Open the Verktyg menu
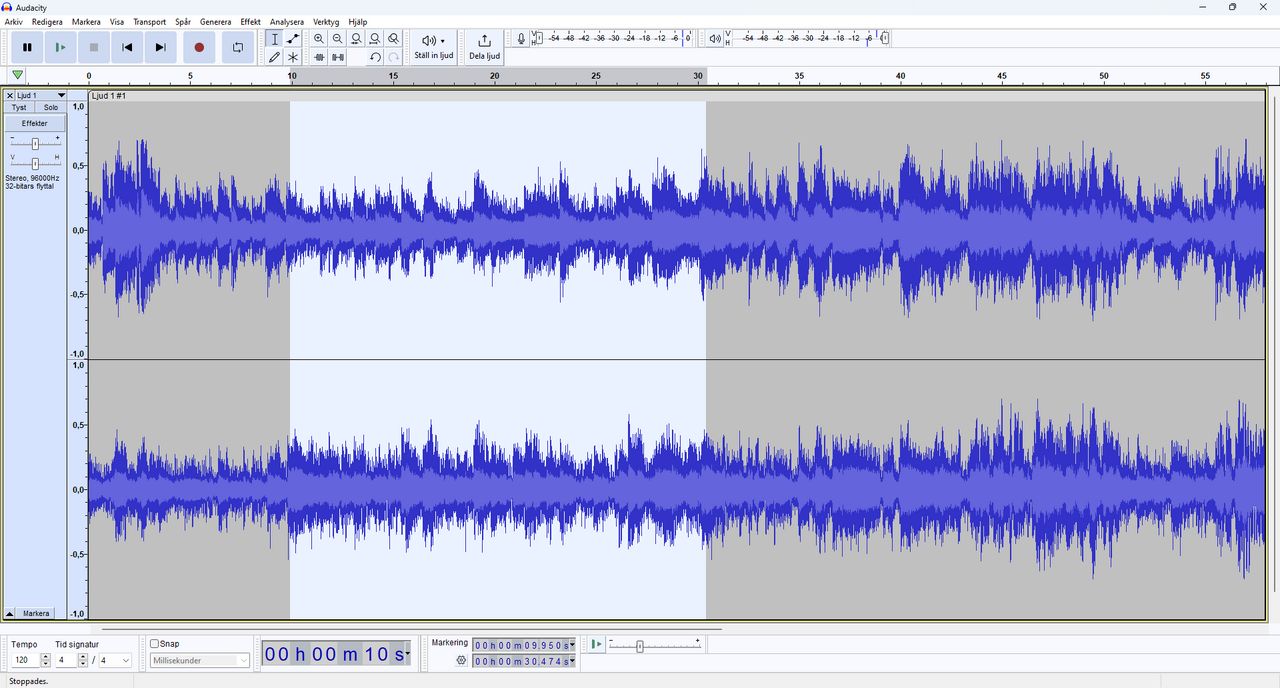 click(x=326, y=21)
